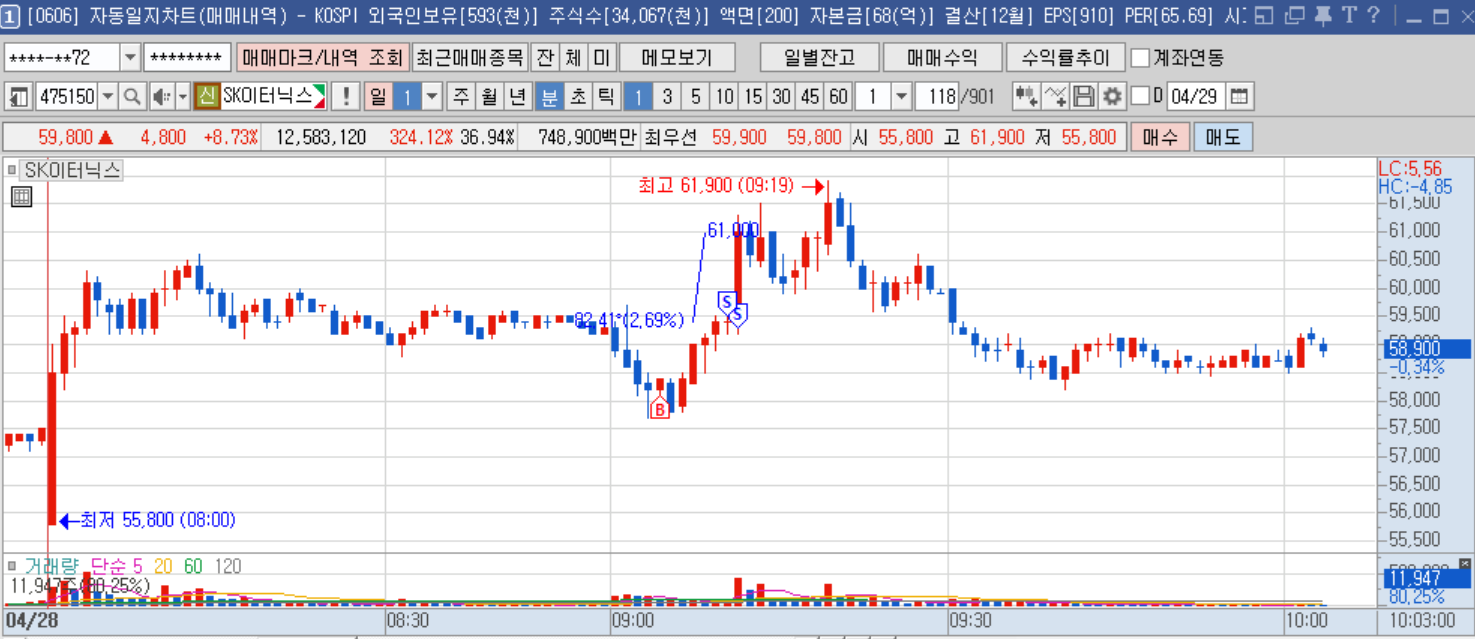Switch to the 주 weekly chart
This screenshot has width=1475, height=639.
click(x=461, y=97)
